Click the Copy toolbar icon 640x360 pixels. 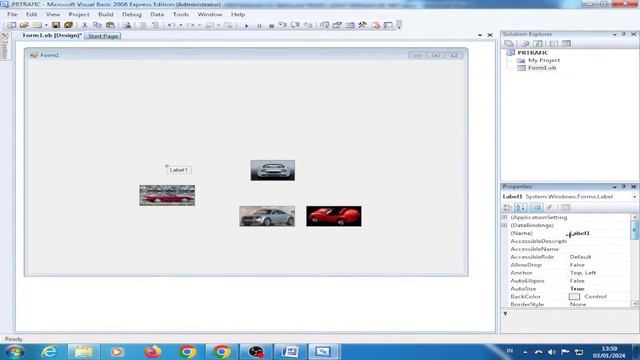click(x=97, y=25)
